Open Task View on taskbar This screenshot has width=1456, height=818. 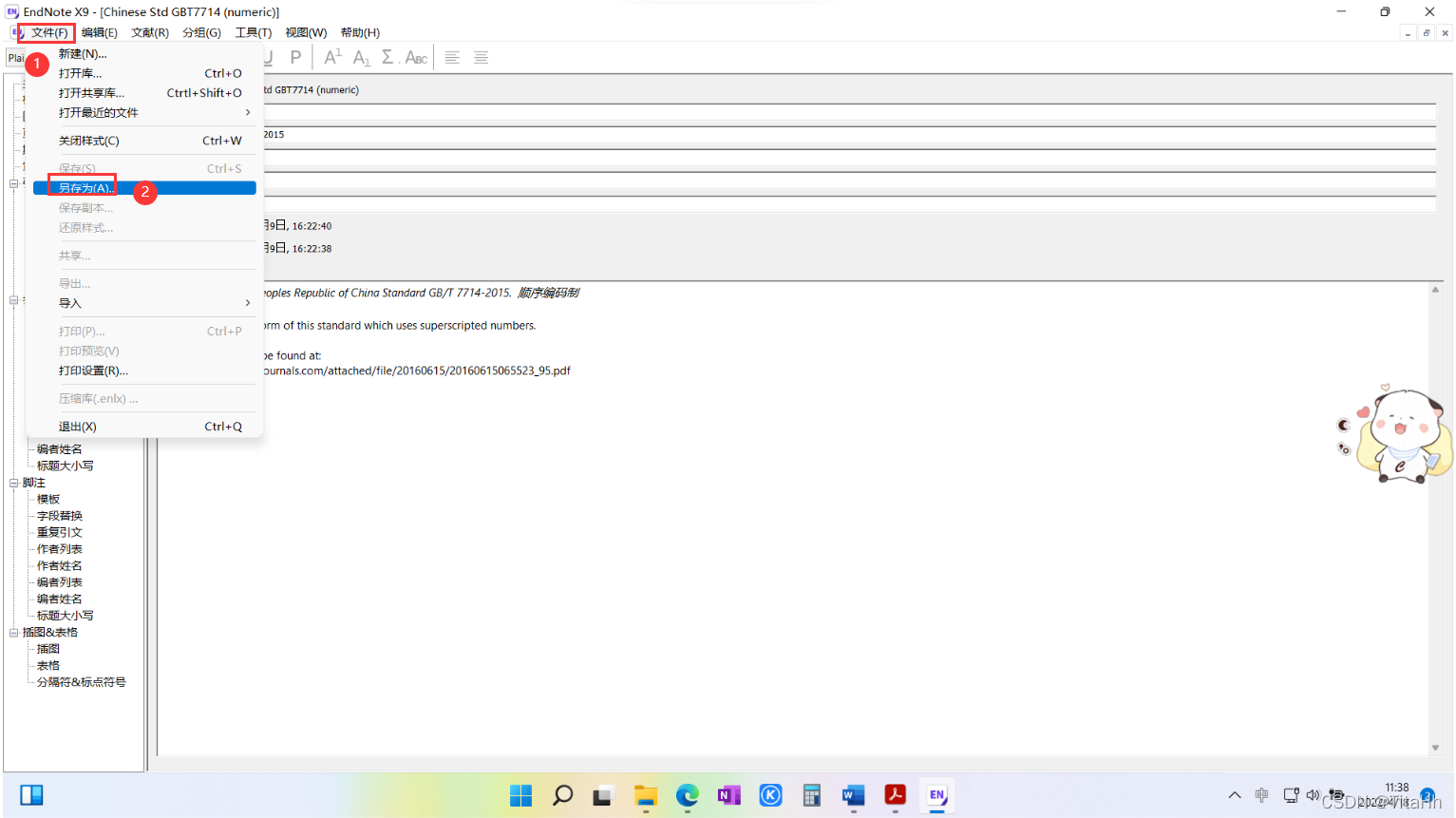coord(603,795)
